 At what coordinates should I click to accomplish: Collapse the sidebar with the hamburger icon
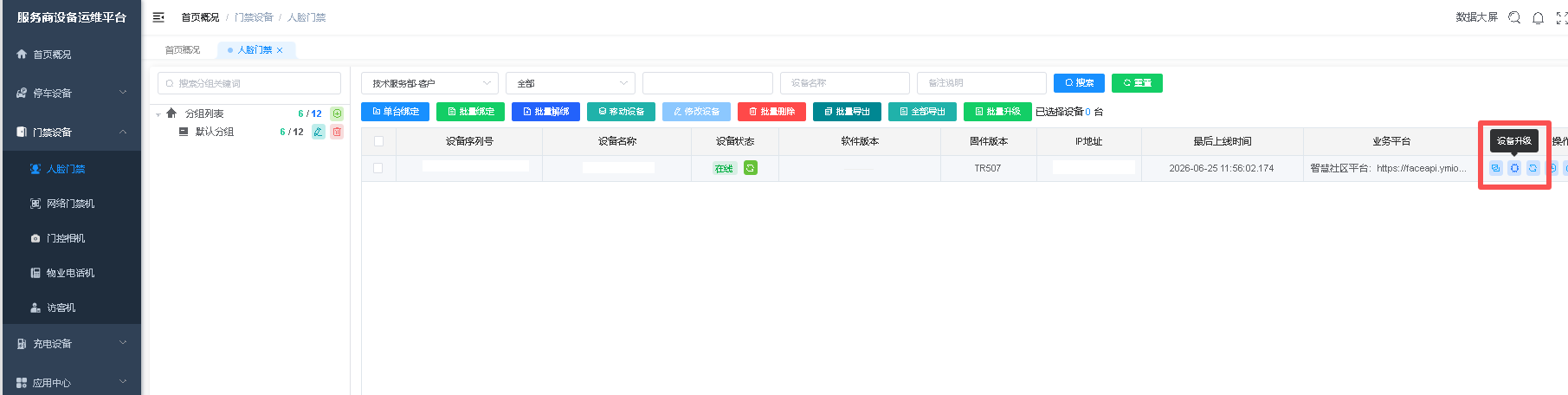click(158, 17)
